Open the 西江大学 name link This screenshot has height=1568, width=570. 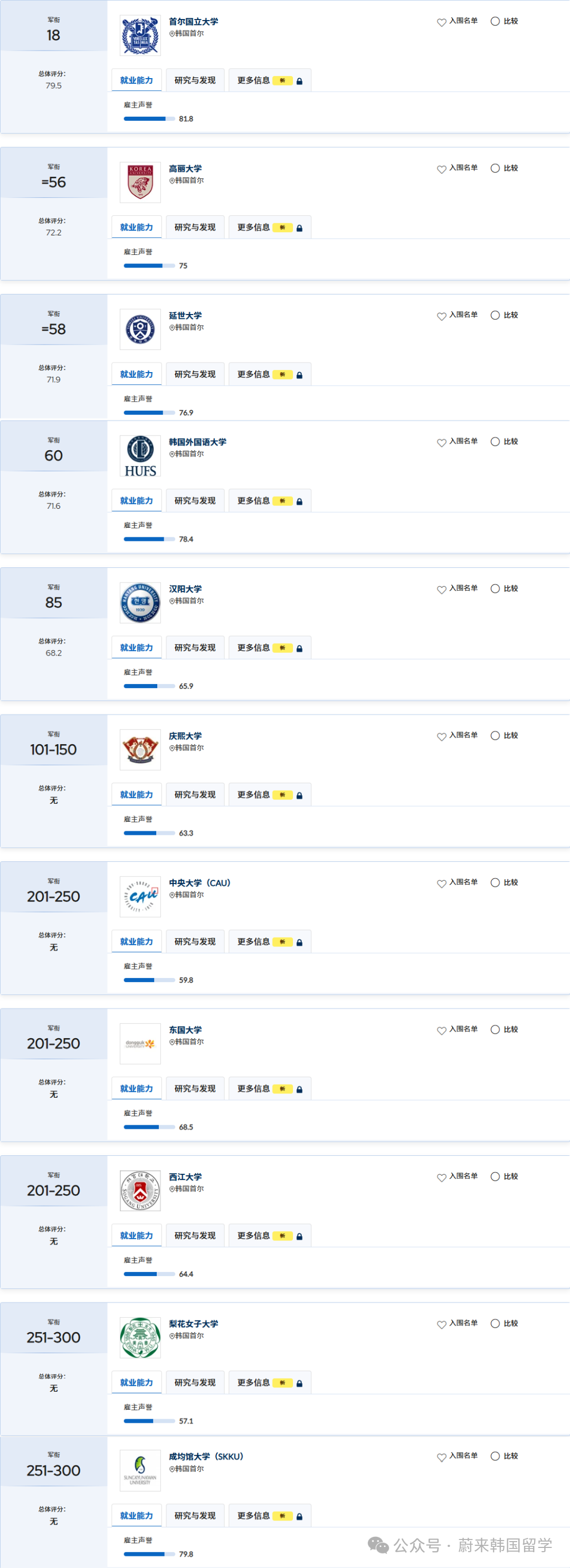(x=185, y=1177)
